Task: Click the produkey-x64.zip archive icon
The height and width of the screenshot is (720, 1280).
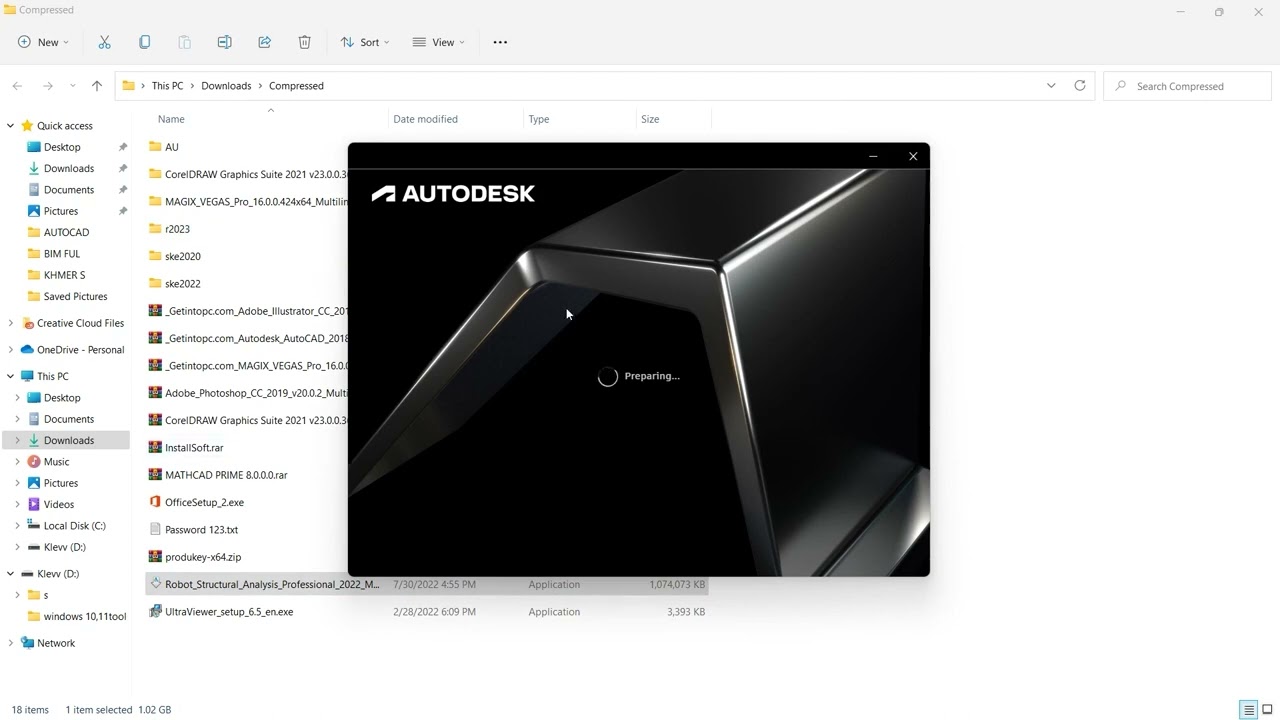Action: coord(155,557)
